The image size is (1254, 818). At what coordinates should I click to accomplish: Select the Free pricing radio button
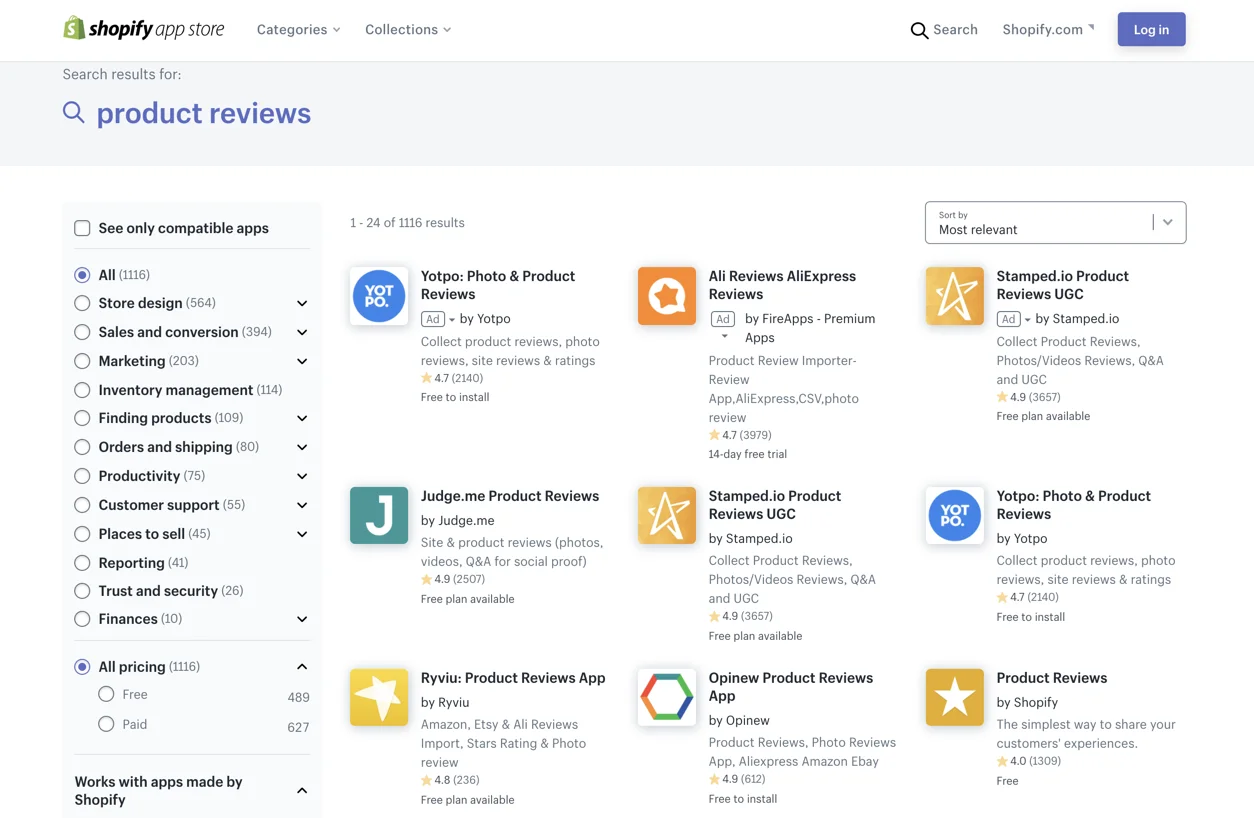point(106,694)
